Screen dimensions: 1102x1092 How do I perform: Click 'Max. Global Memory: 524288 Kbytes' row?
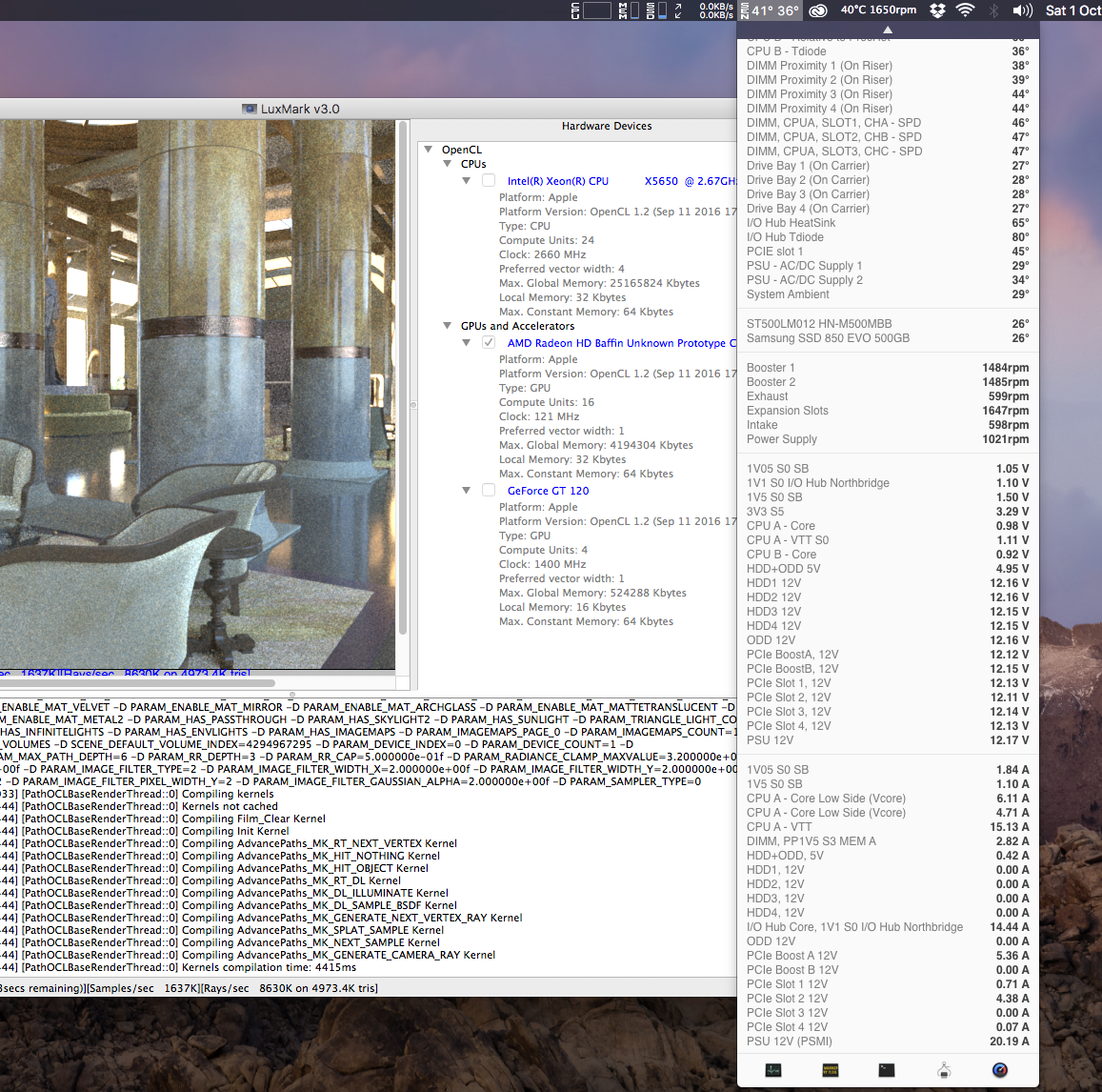(592, 593)
